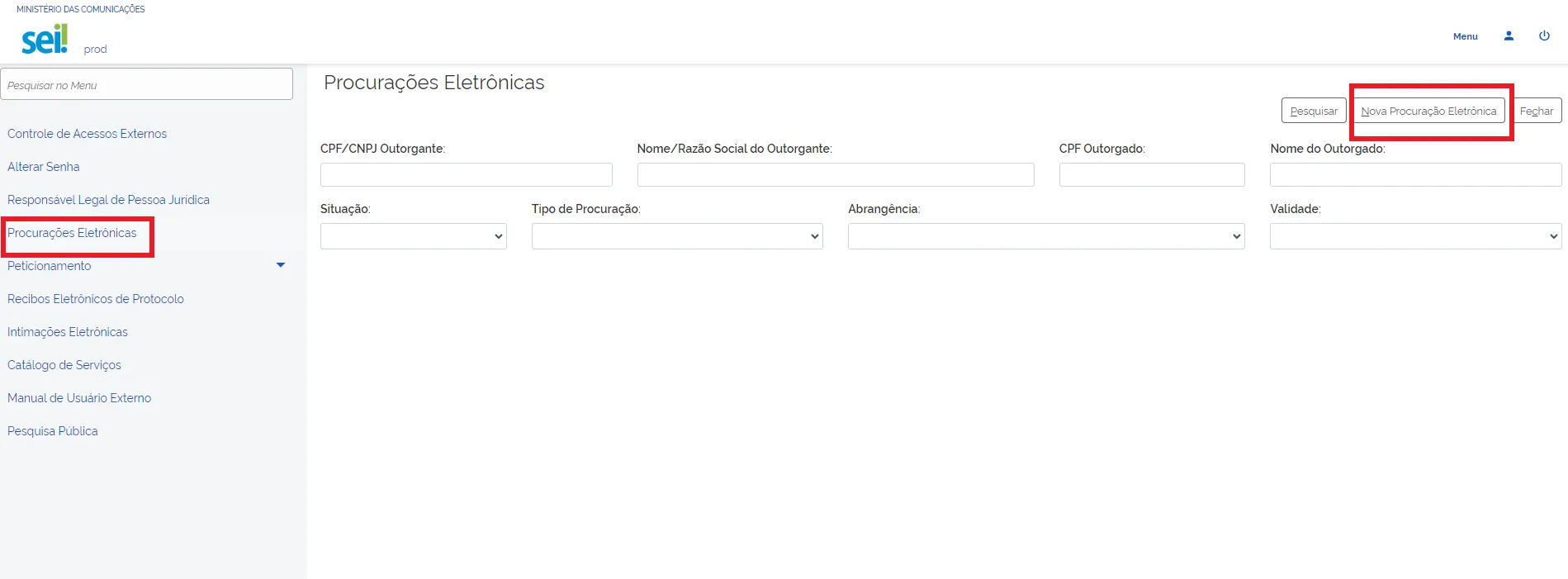The height and width of the screenshot is (579, 1568).
Task: Expand the Peticionamento submenu arrow
Action: (281, 265)
